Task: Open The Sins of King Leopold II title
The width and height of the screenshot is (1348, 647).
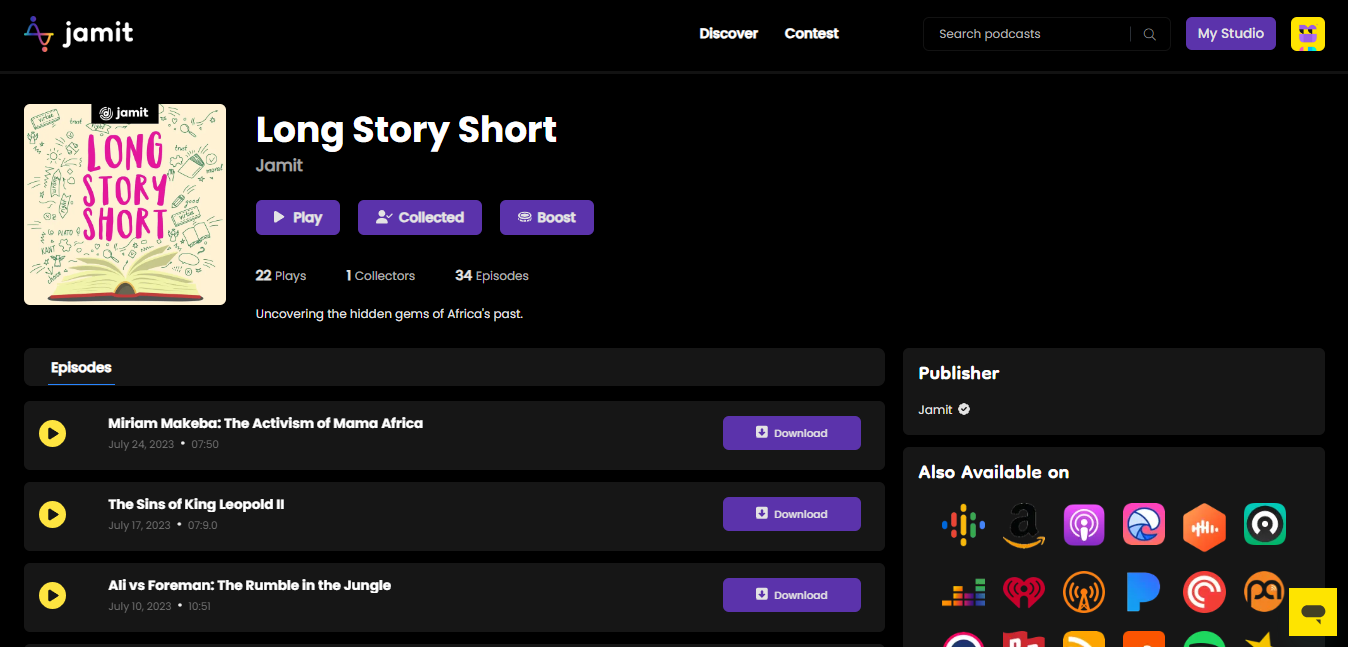Action: pyautogui.click(x=196, y=504)
